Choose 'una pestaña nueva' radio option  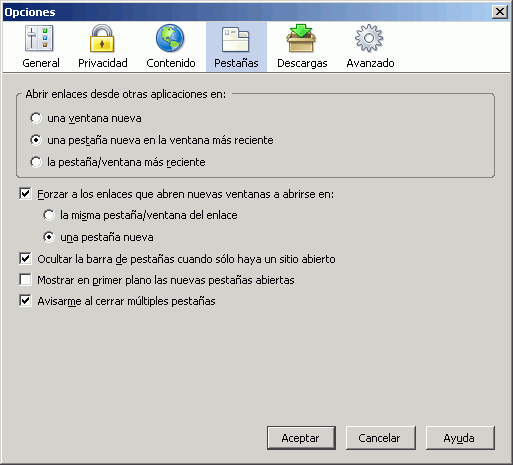pos(49,237)
